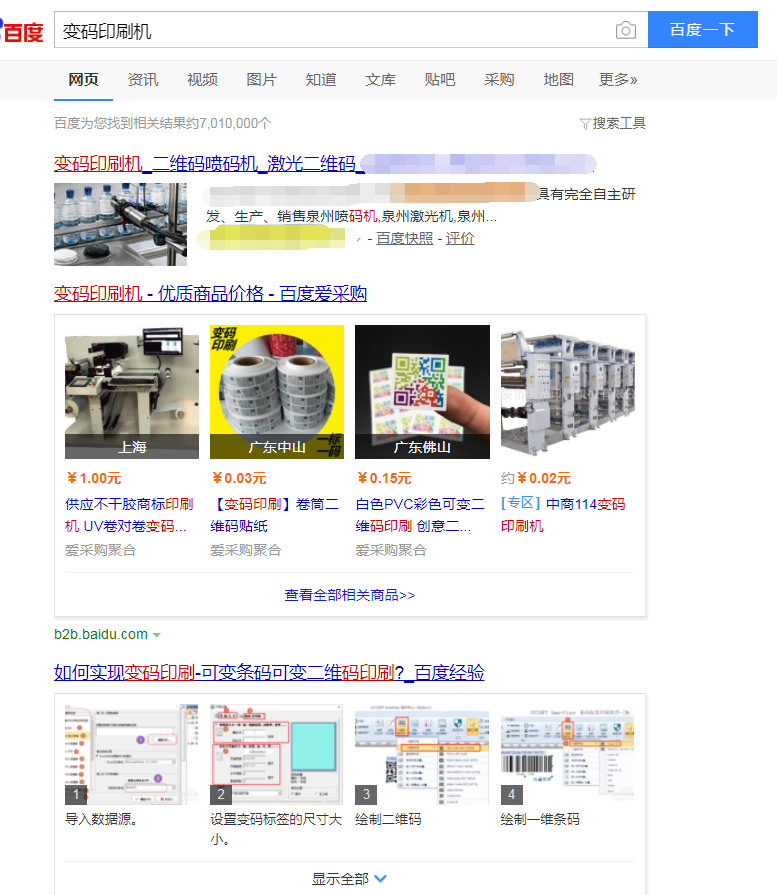Click the 评价 link
The width and height of the screenshot is (777, 895).
460,239
